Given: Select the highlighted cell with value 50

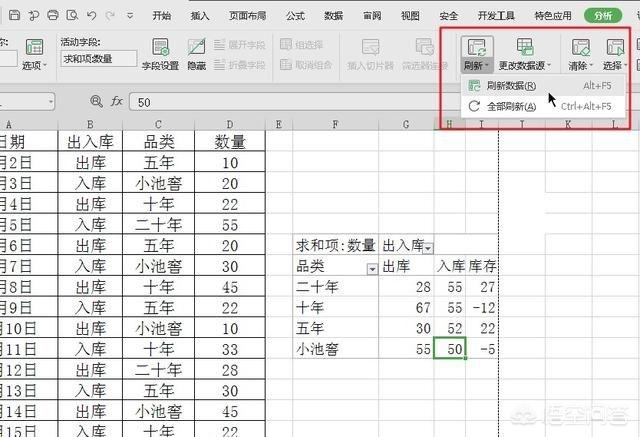Looking at the screenshot, I should pos(449,349).
